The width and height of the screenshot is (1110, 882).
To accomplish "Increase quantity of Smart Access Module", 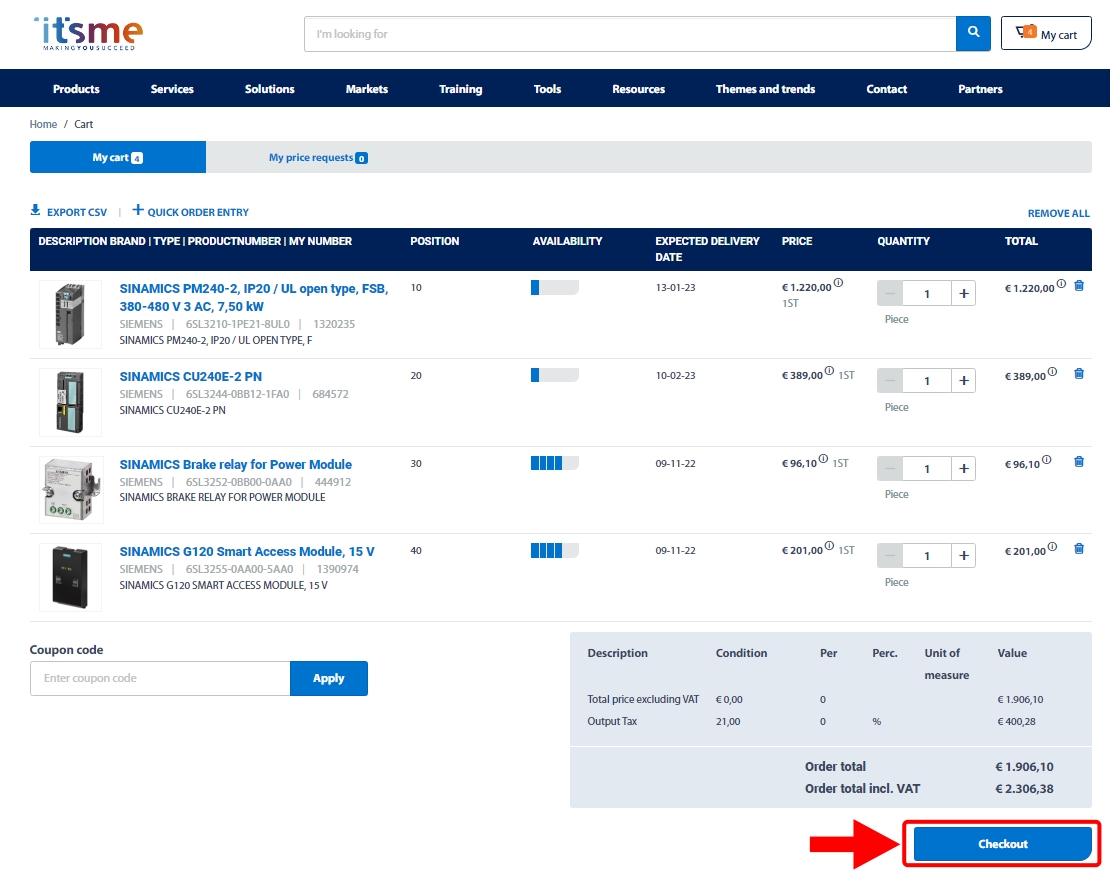I will tap(963, 556).
